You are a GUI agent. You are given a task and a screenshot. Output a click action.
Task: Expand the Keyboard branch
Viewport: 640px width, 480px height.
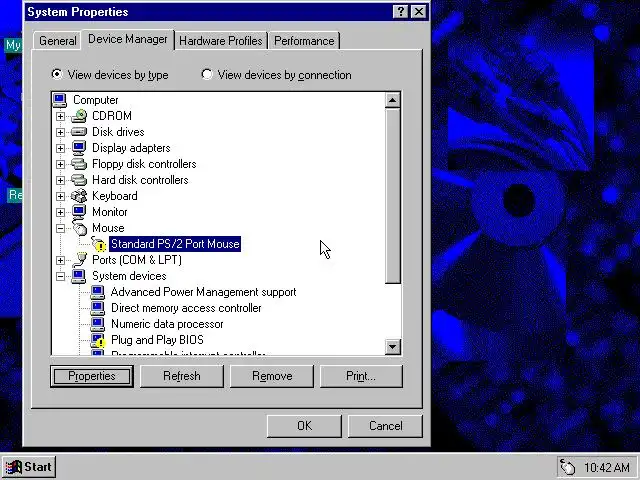(x=60, y=196)
